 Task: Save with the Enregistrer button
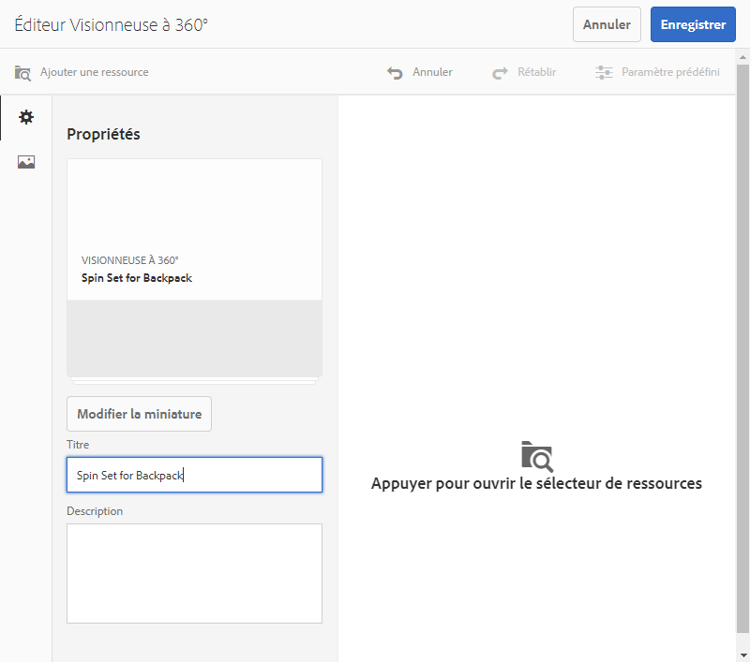[x=693, y=24]
